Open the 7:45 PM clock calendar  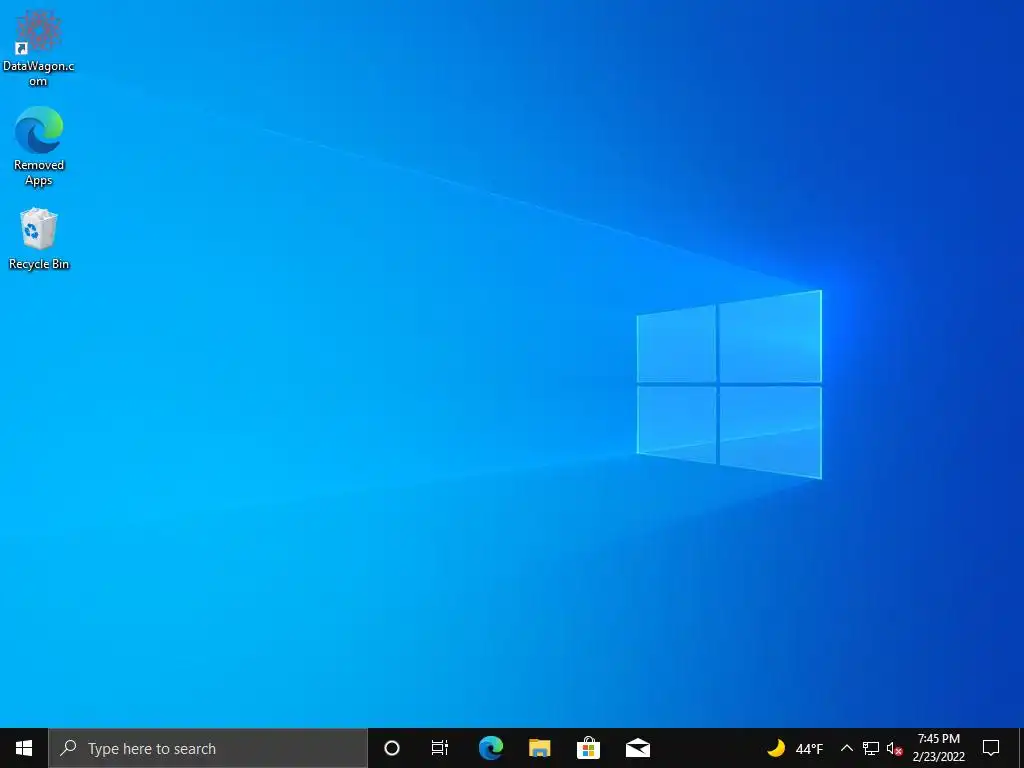[938, 748]
